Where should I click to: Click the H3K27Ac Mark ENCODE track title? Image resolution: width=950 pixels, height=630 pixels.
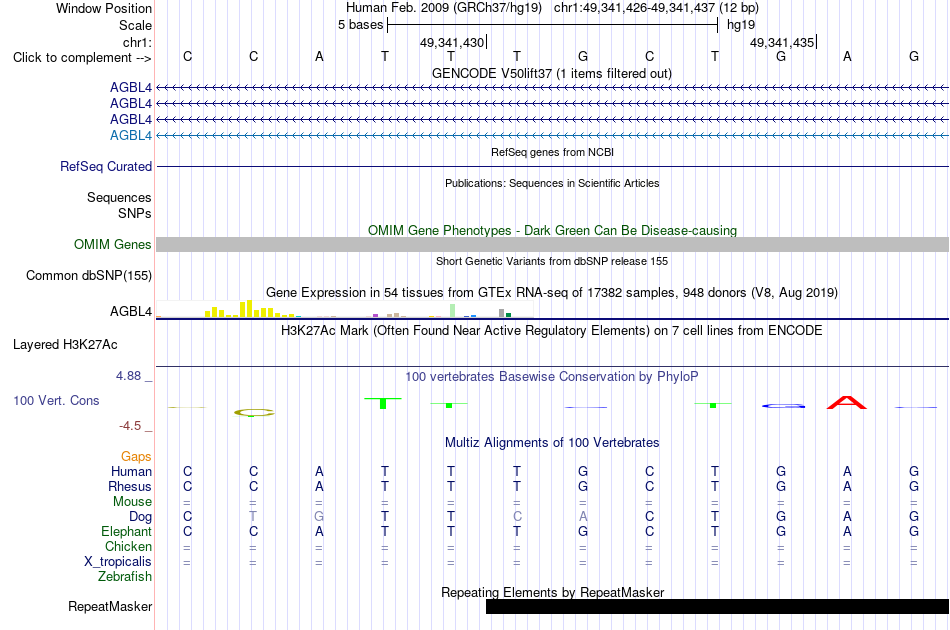pos(552,331)
